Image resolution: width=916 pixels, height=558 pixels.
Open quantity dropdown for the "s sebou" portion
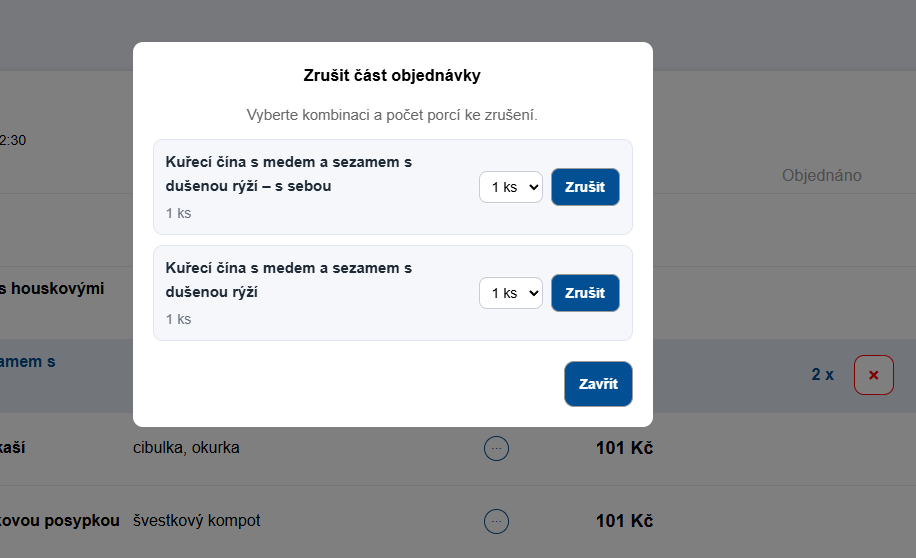pyautogui.click(x=510, y=187)
